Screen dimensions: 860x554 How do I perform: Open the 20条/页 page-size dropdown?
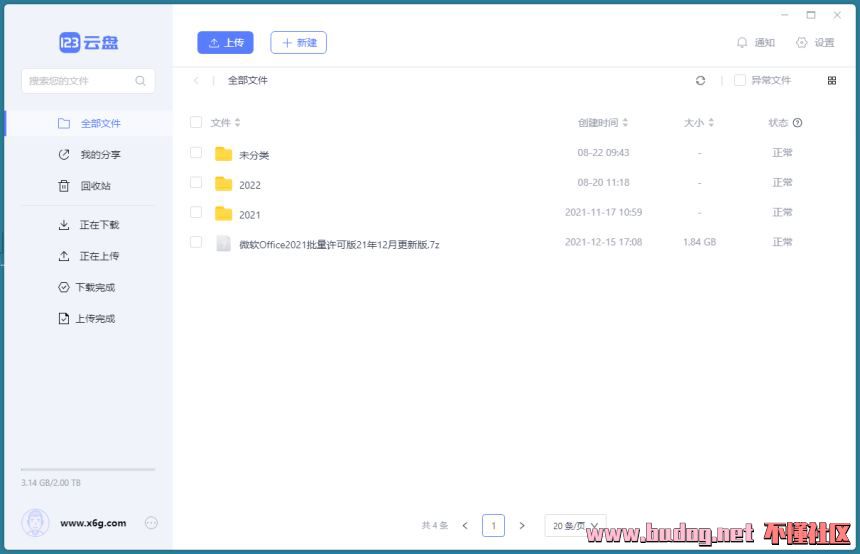point(575,525)
